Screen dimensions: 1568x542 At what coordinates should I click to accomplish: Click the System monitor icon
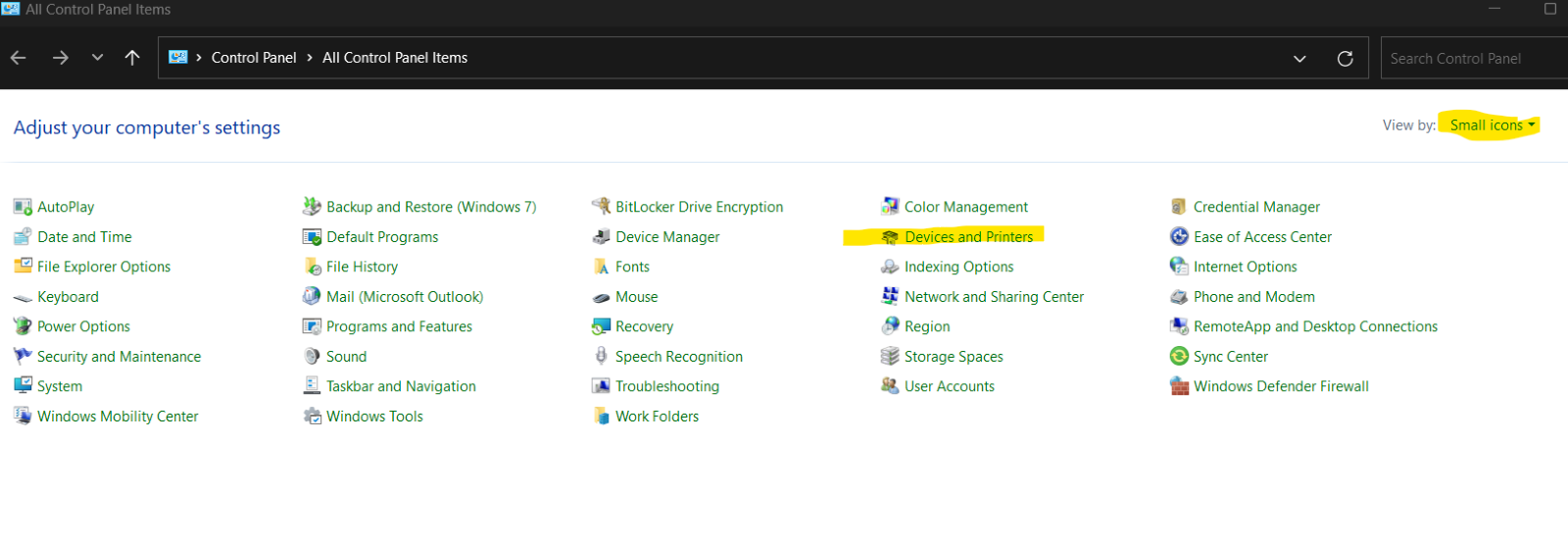(x=23, y=386)
